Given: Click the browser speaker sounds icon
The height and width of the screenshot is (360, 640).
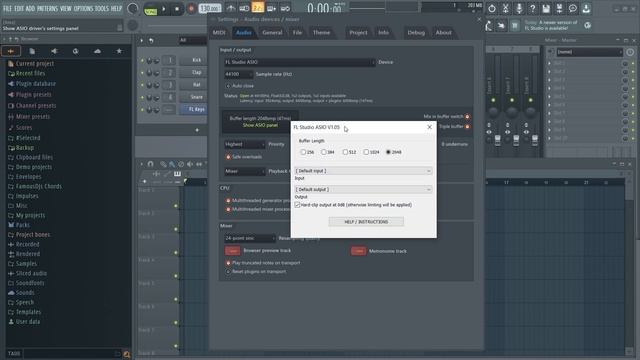Looking at the screenshot, I should tap(54, 51).
